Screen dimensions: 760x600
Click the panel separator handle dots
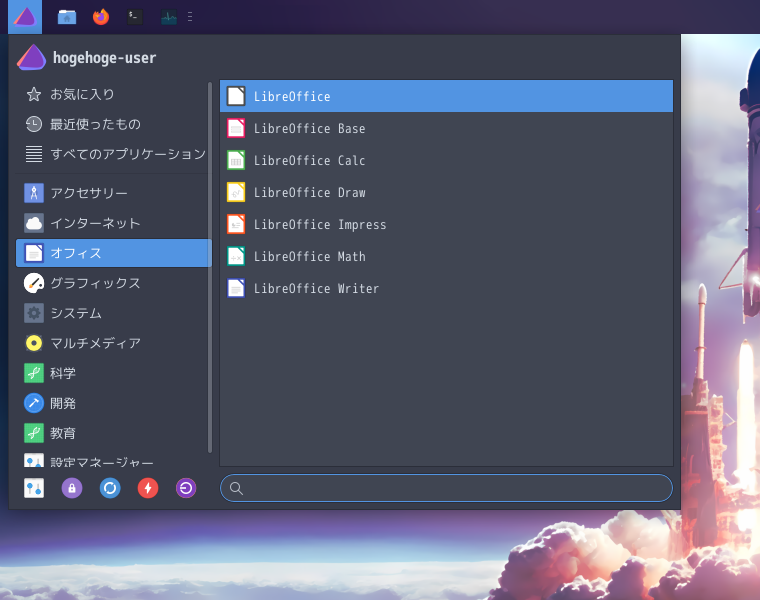coord(190,17)
